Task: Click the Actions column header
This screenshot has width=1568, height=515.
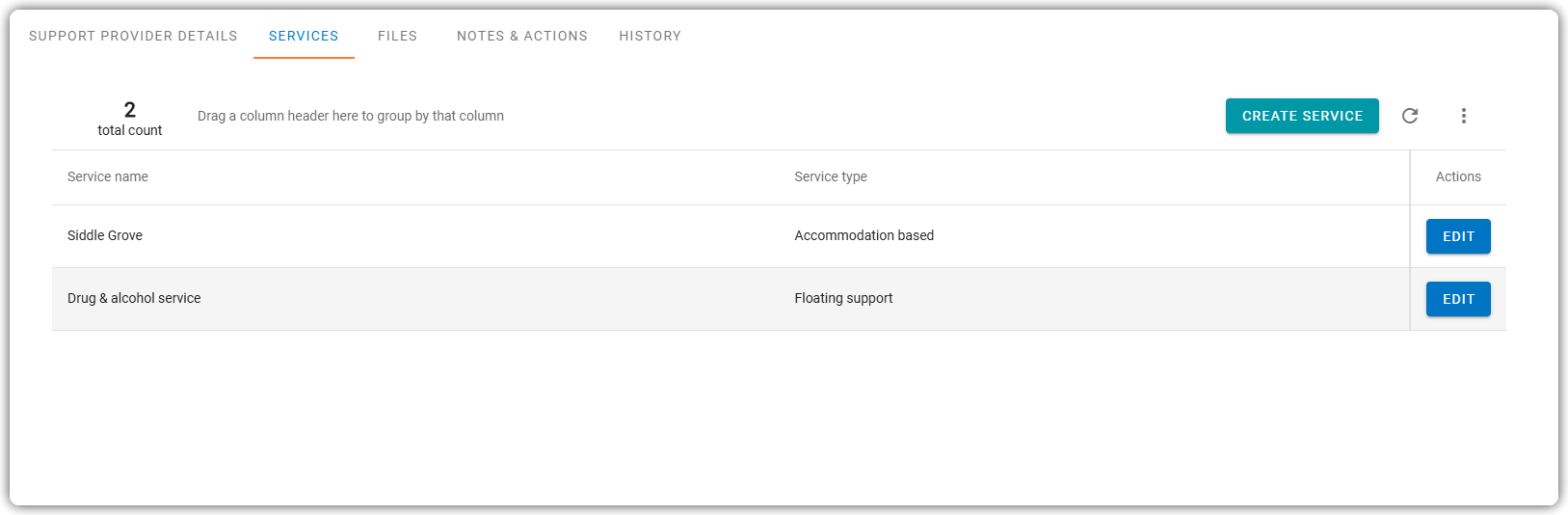Action: (x=1458, y=176)
